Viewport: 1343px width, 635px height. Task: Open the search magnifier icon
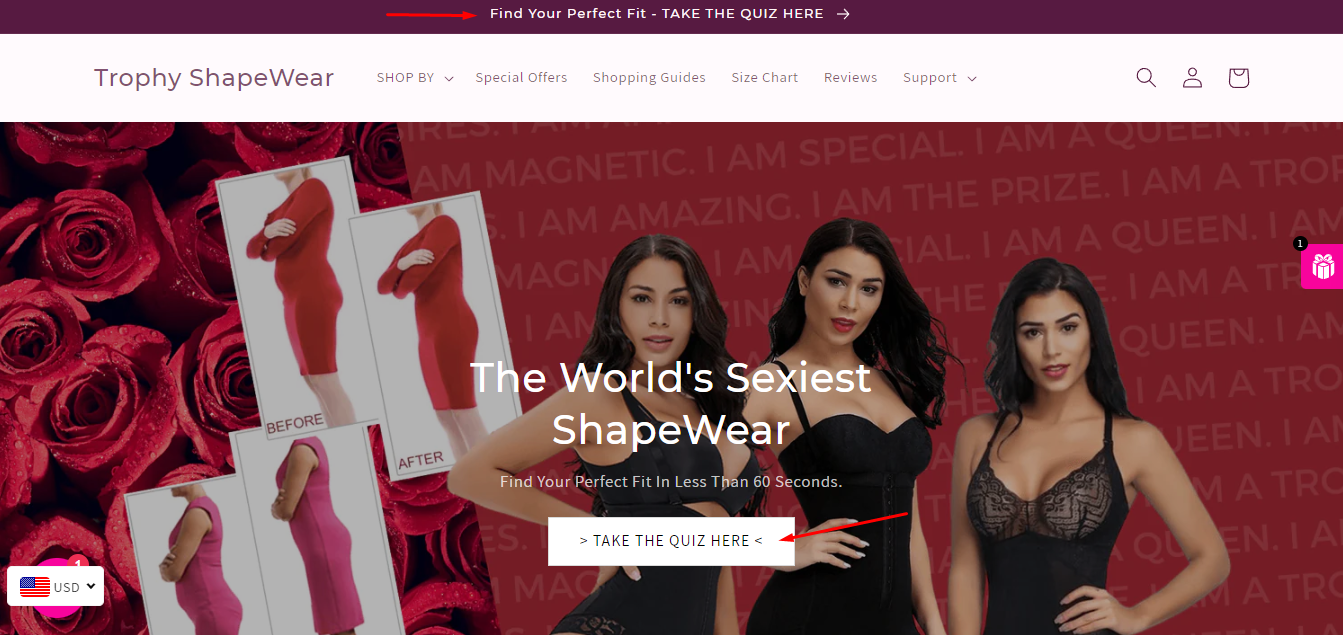(x=1146, y=78)
